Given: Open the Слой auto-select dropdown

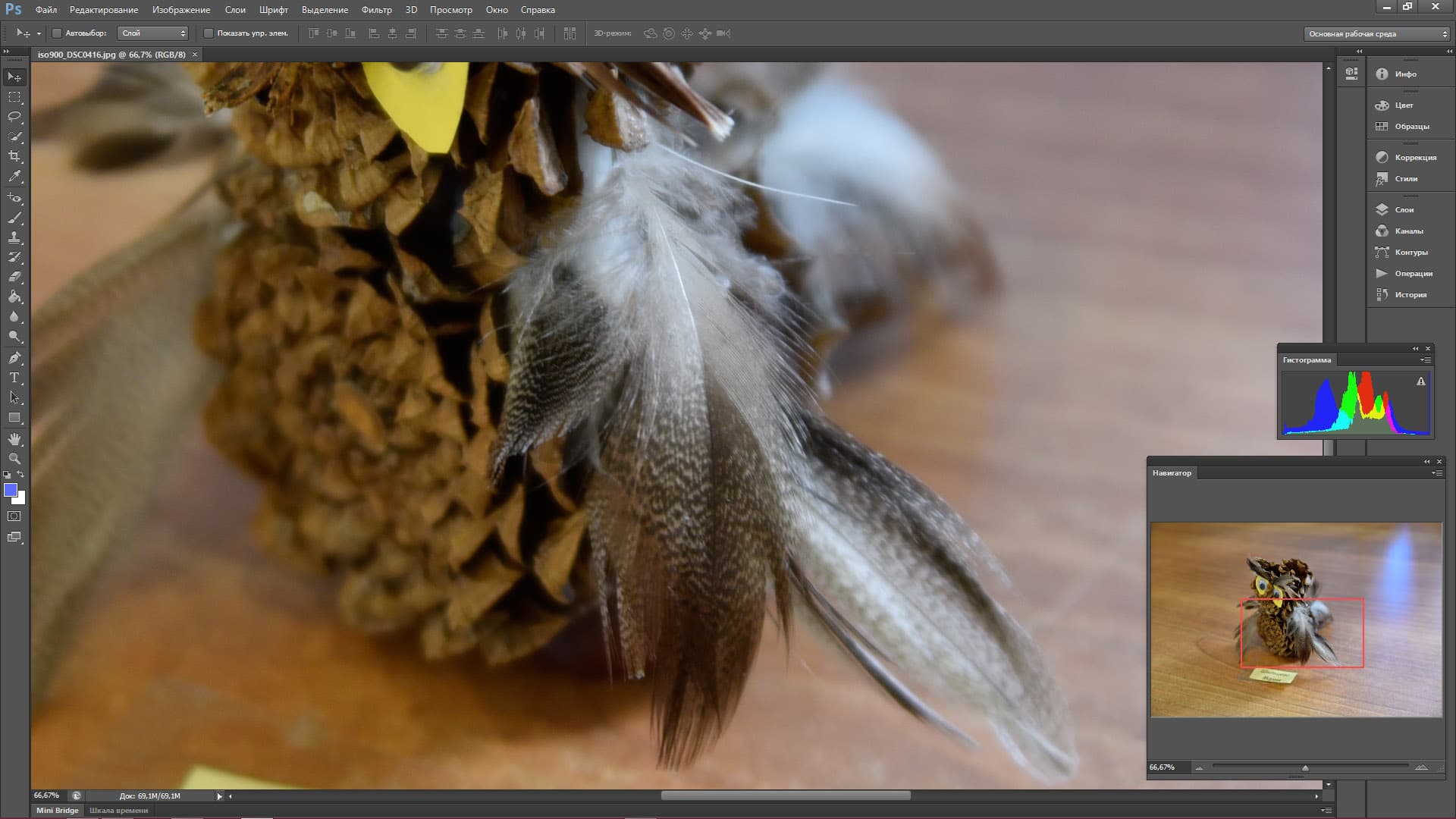Looking at the screenshot, I should (x=152, y=33).
